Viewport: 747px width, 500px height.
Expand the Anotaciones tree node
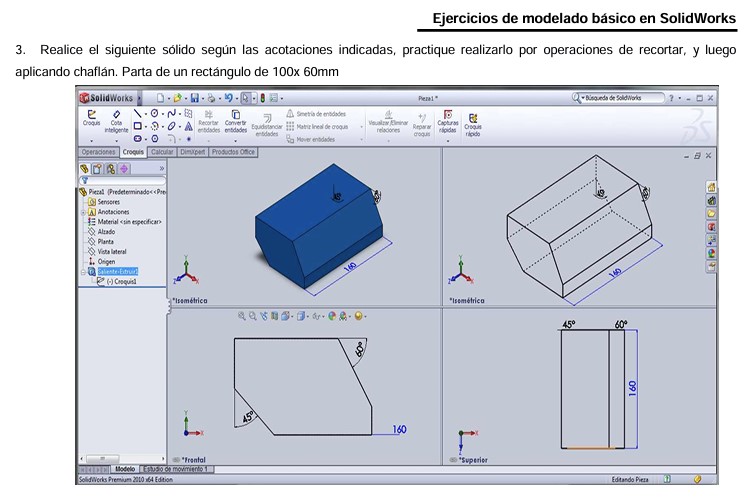click(x=83, y=212)
